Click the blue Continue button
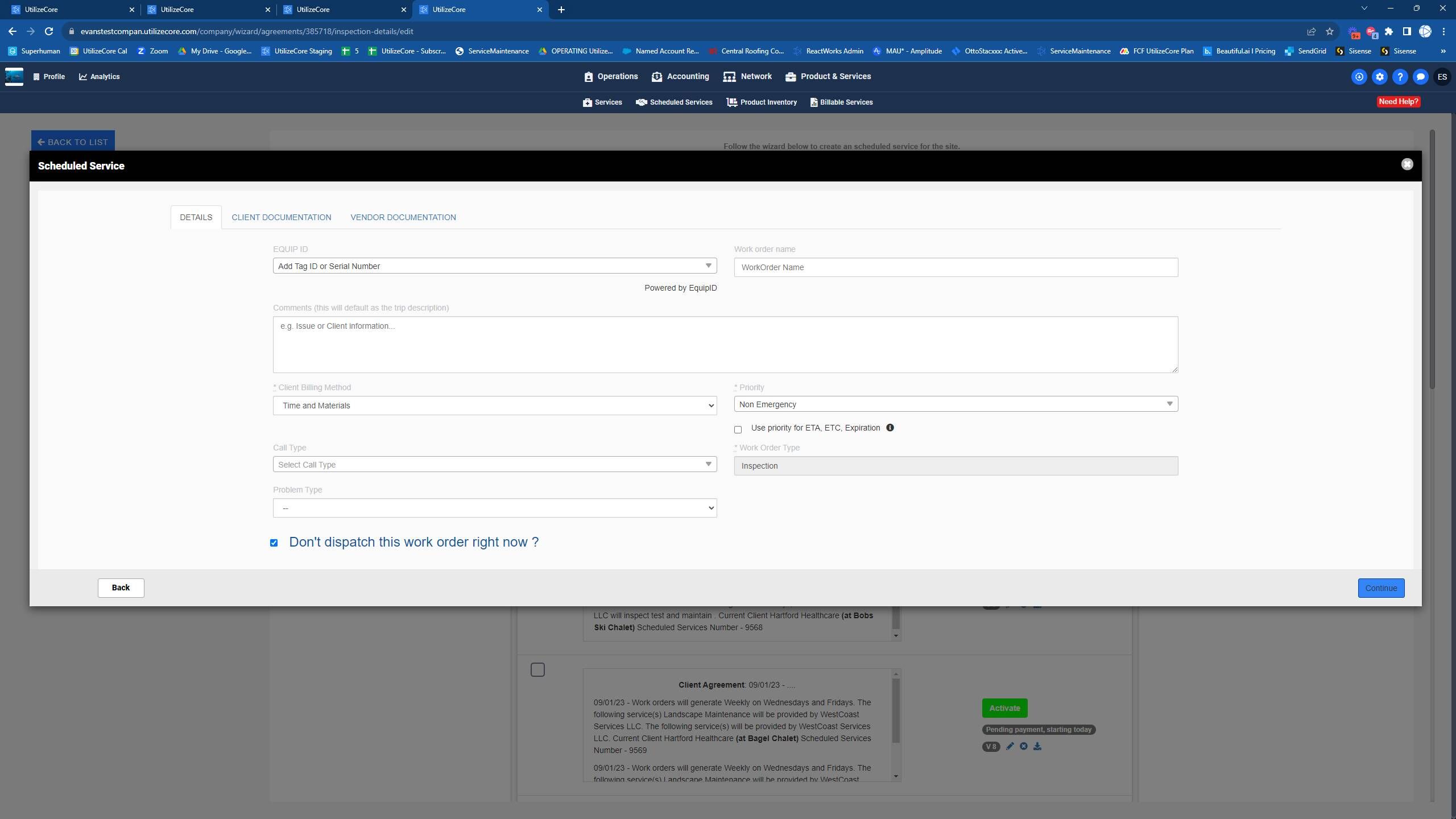Screen dimensions: 1456x819 (x=1380, y=588)
